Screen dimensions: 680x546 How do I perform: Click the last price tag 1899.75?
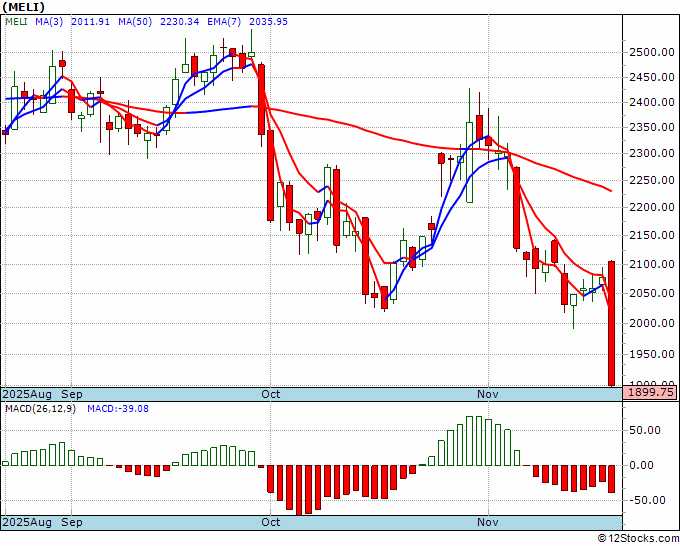point(650,393)
